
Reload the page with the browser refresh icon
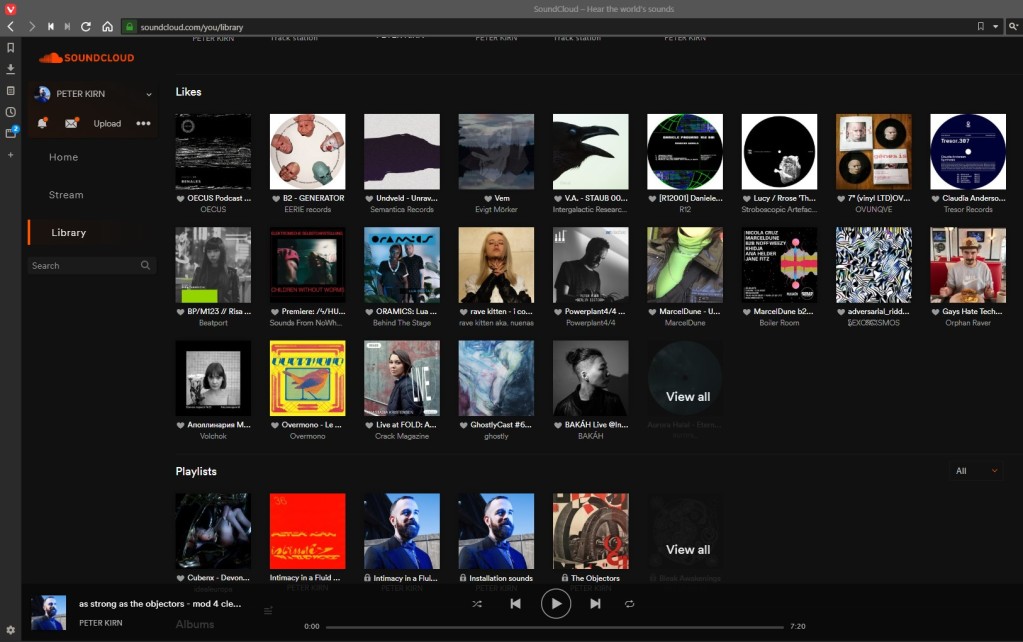86,26
